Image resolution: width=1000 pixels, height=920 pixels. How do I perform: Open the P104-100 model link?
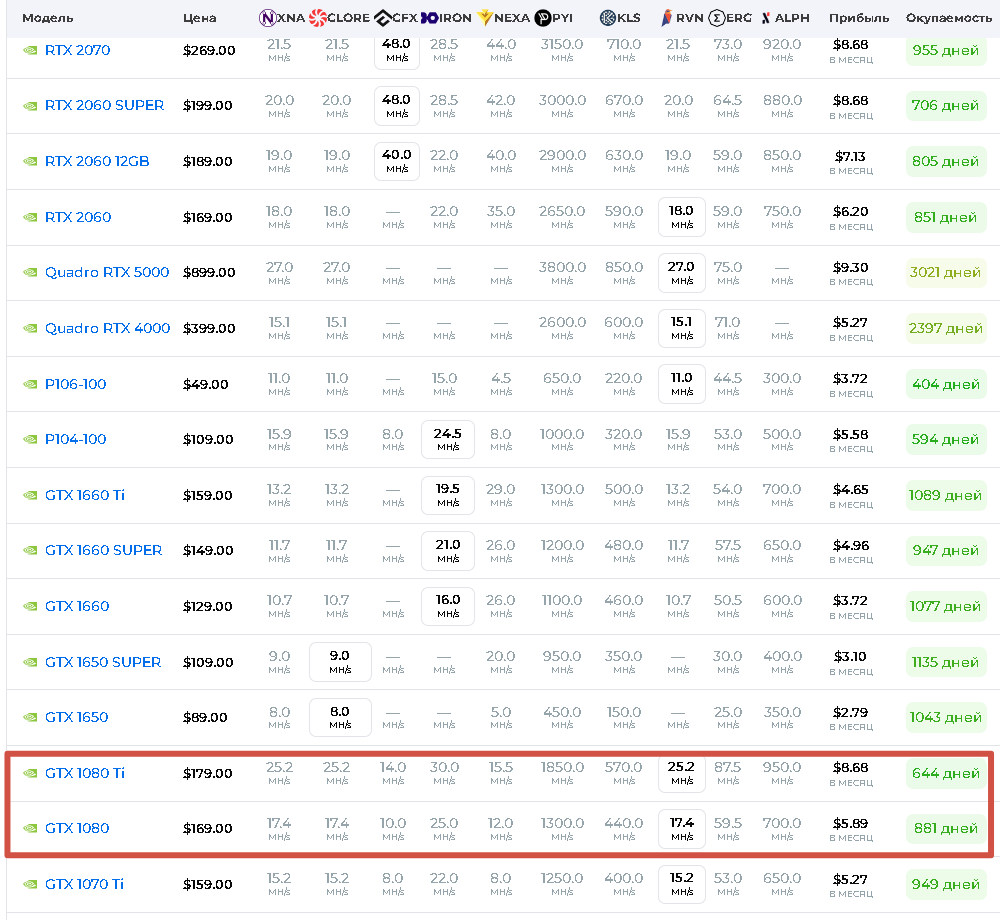(75, 439)
